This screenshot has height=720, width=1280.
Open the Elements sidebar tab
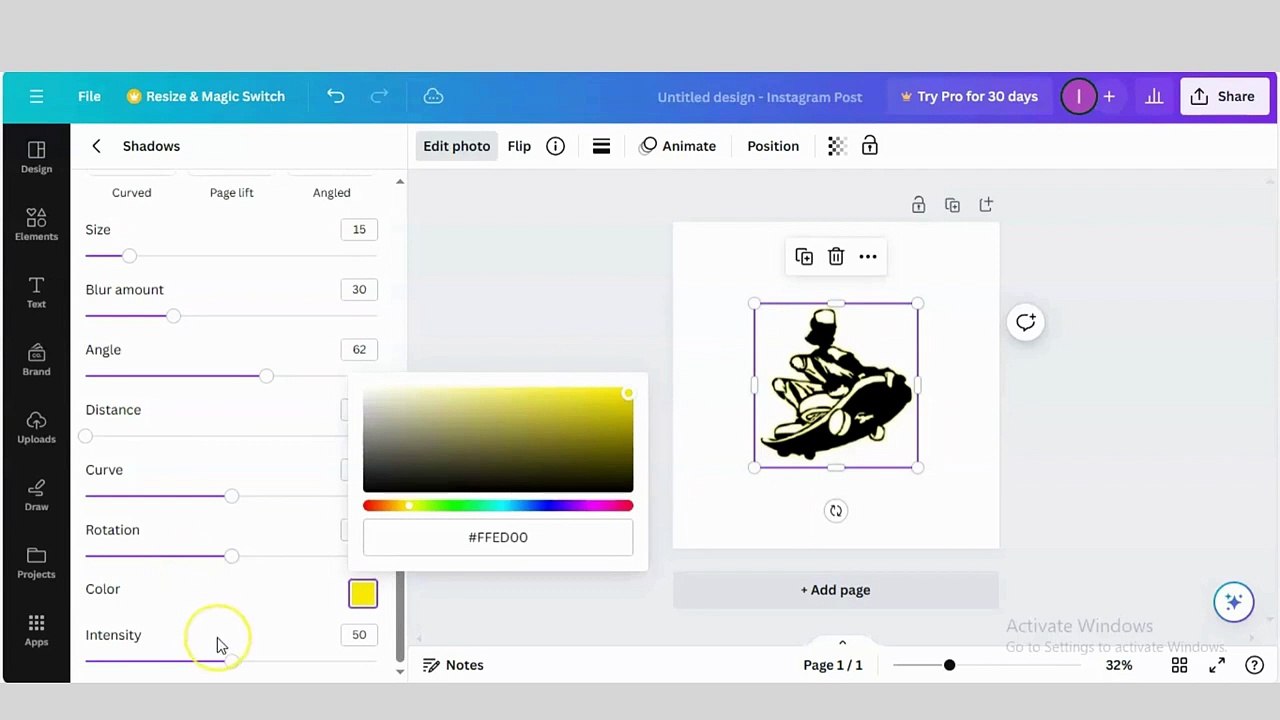[x=36, y=224]
